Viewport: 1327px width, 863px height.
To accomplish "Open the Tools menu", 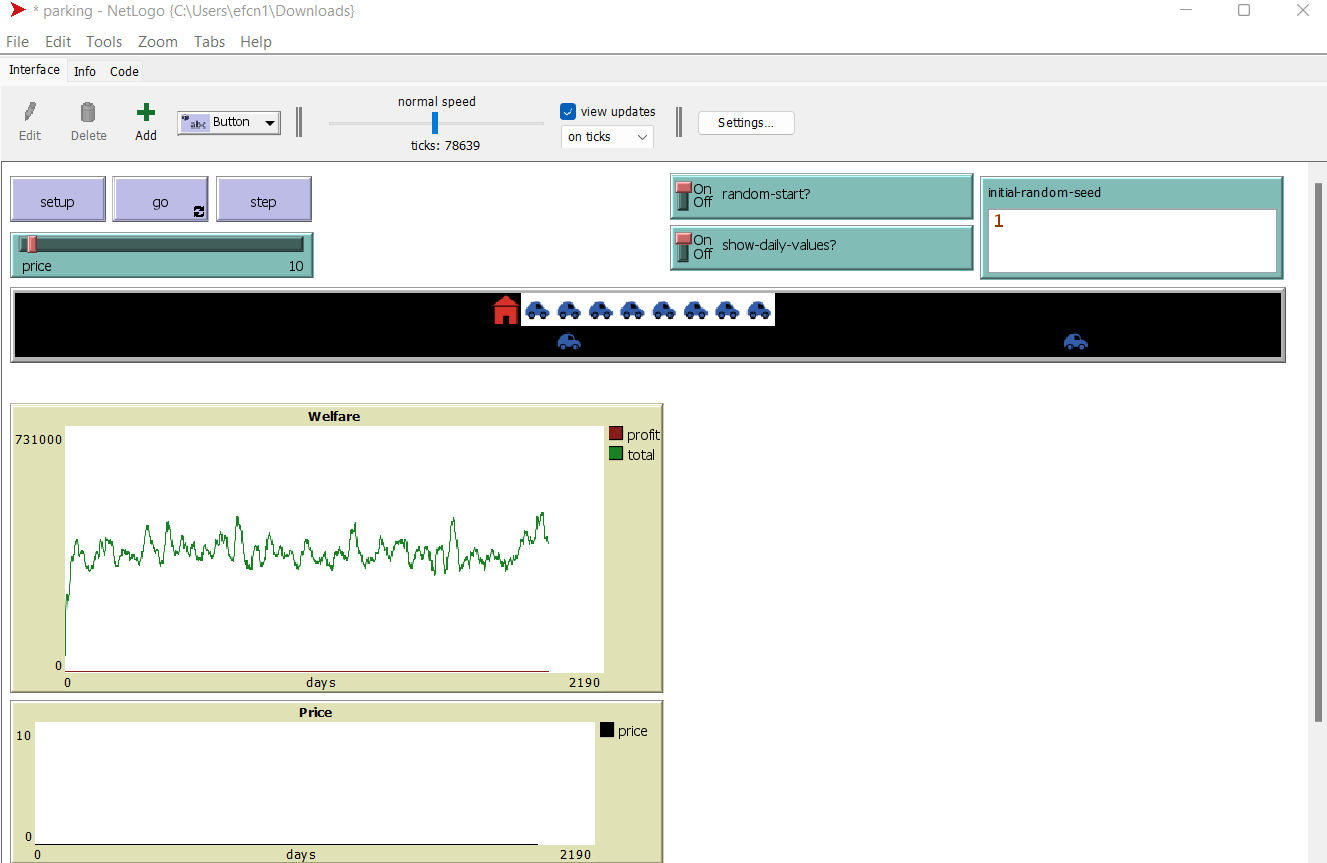I will [x=104, y=42].
